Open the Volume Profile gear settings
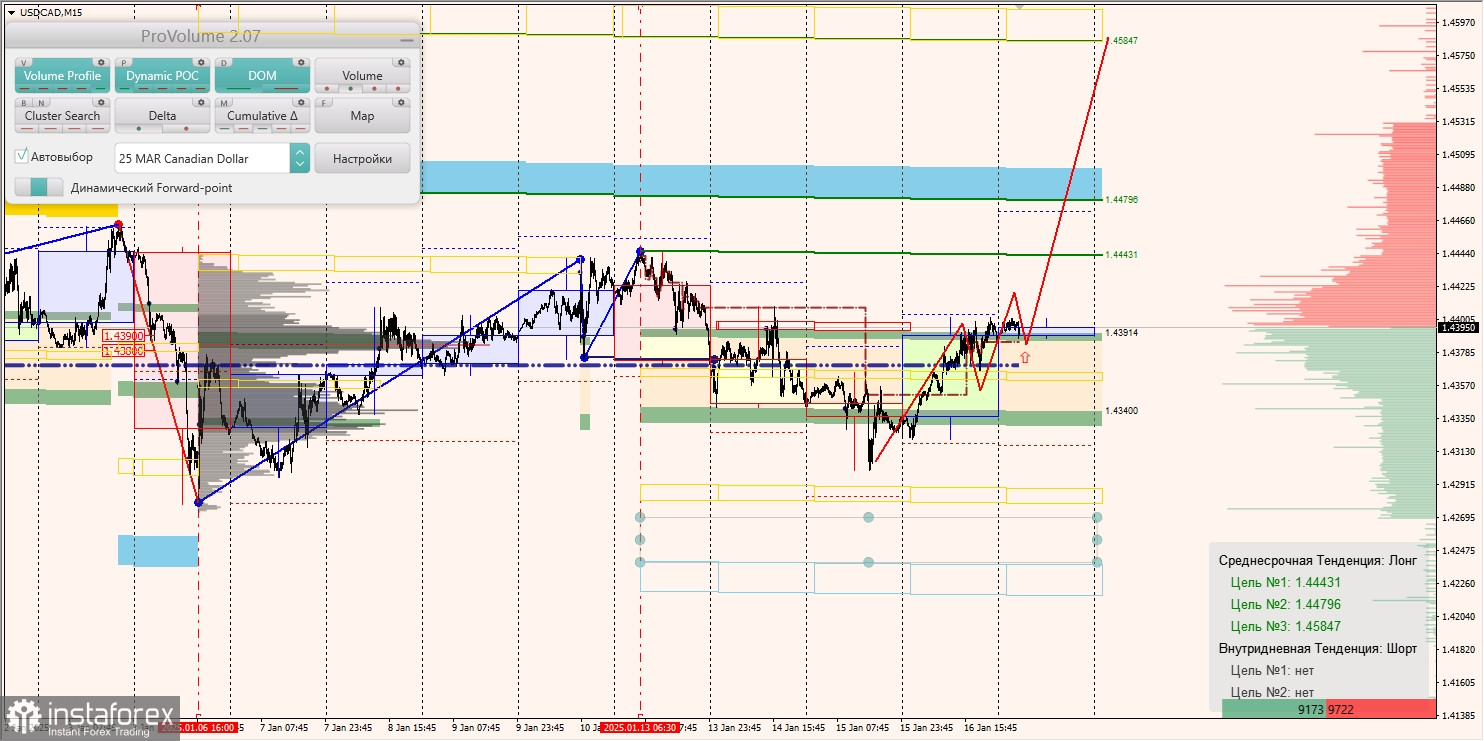Image resolution: width=1484 pixels, height=741 pixels. (101, 62)
